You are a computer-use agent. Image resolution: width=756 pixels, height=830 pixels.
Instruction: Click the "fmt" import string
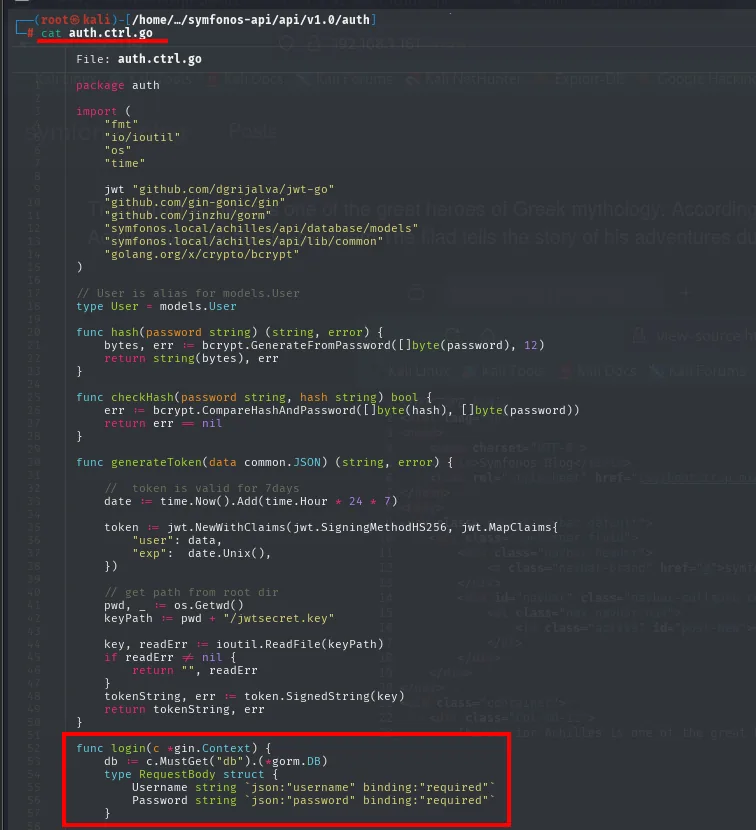(121, 124)
